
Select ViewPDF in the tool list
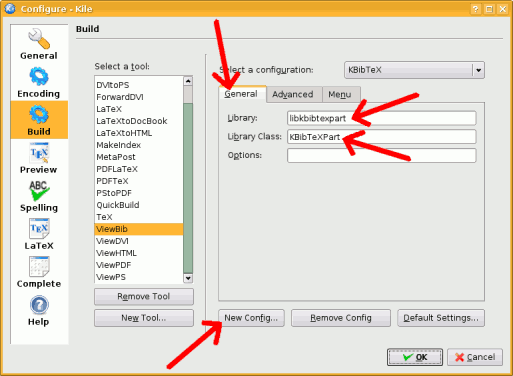139,265
